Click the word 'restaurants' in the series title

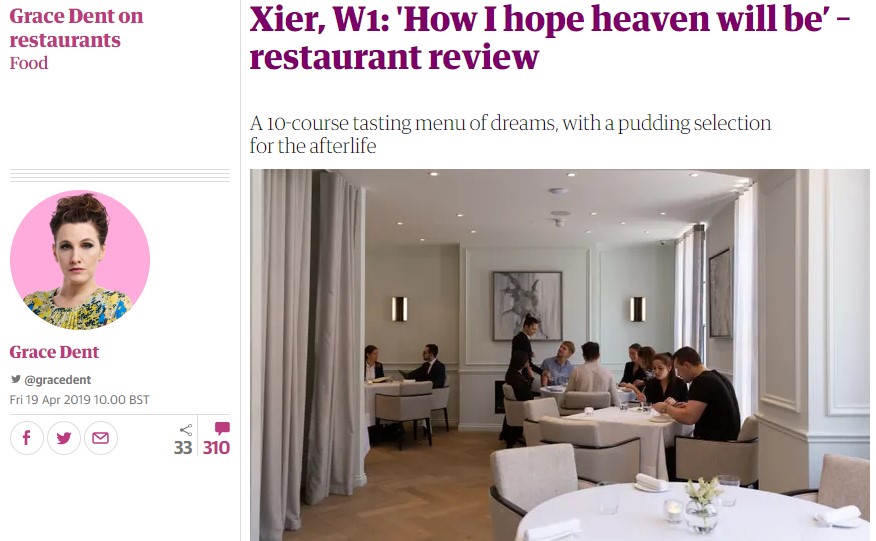pyautogui.click(x=65, y=40)
